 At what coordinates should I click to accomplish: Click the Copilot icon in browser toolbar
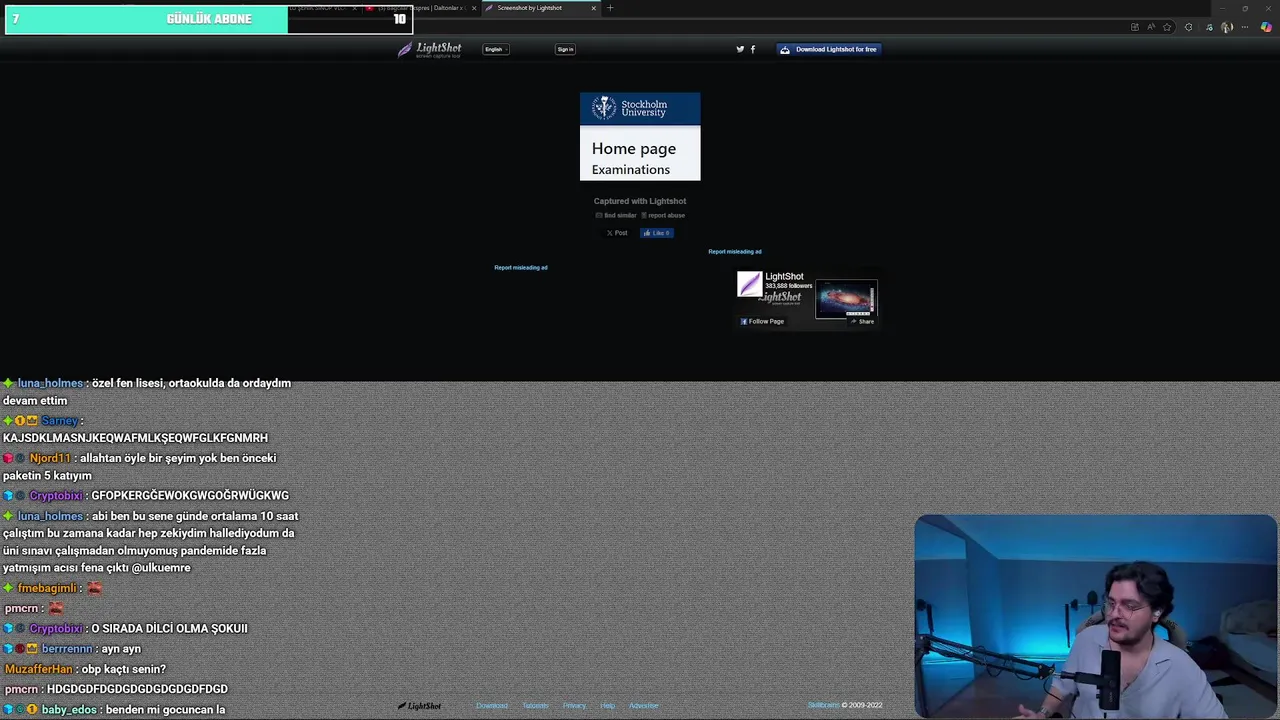pos(1266,27)
